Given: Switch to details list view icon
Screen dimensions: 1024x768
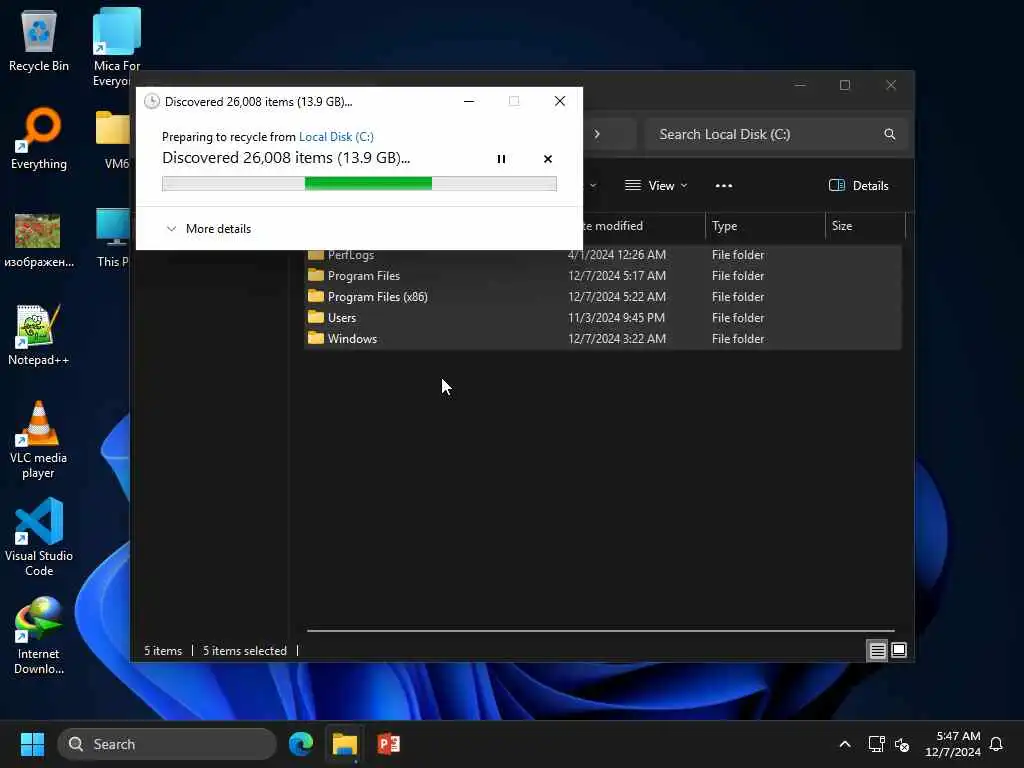Looking at the screenshot, I should click(877, 650).
